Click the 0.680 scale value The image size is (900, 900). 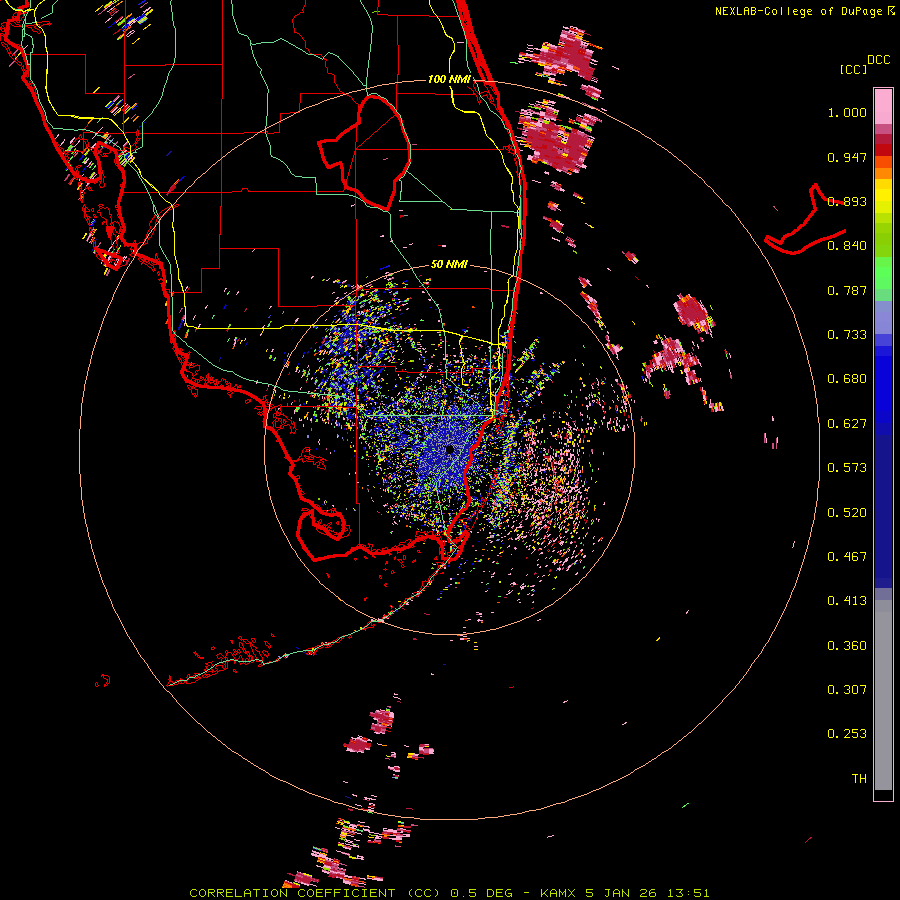(x=847, y=379)
